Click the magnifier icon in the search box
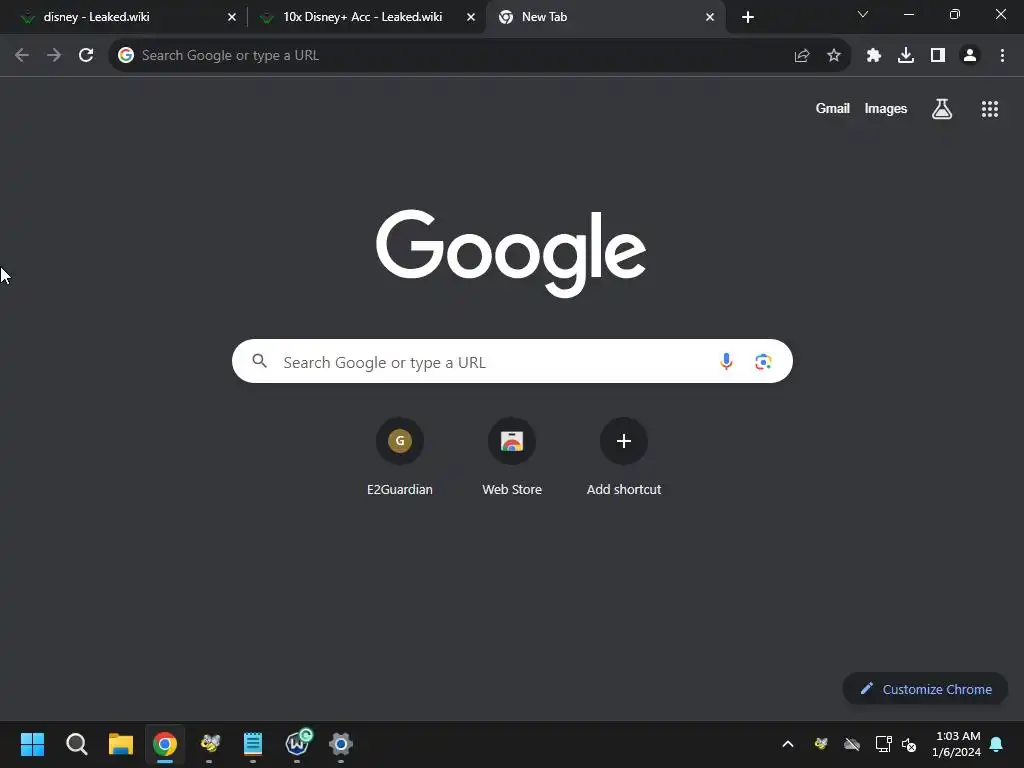1024x768 pixels. point(259,361)
